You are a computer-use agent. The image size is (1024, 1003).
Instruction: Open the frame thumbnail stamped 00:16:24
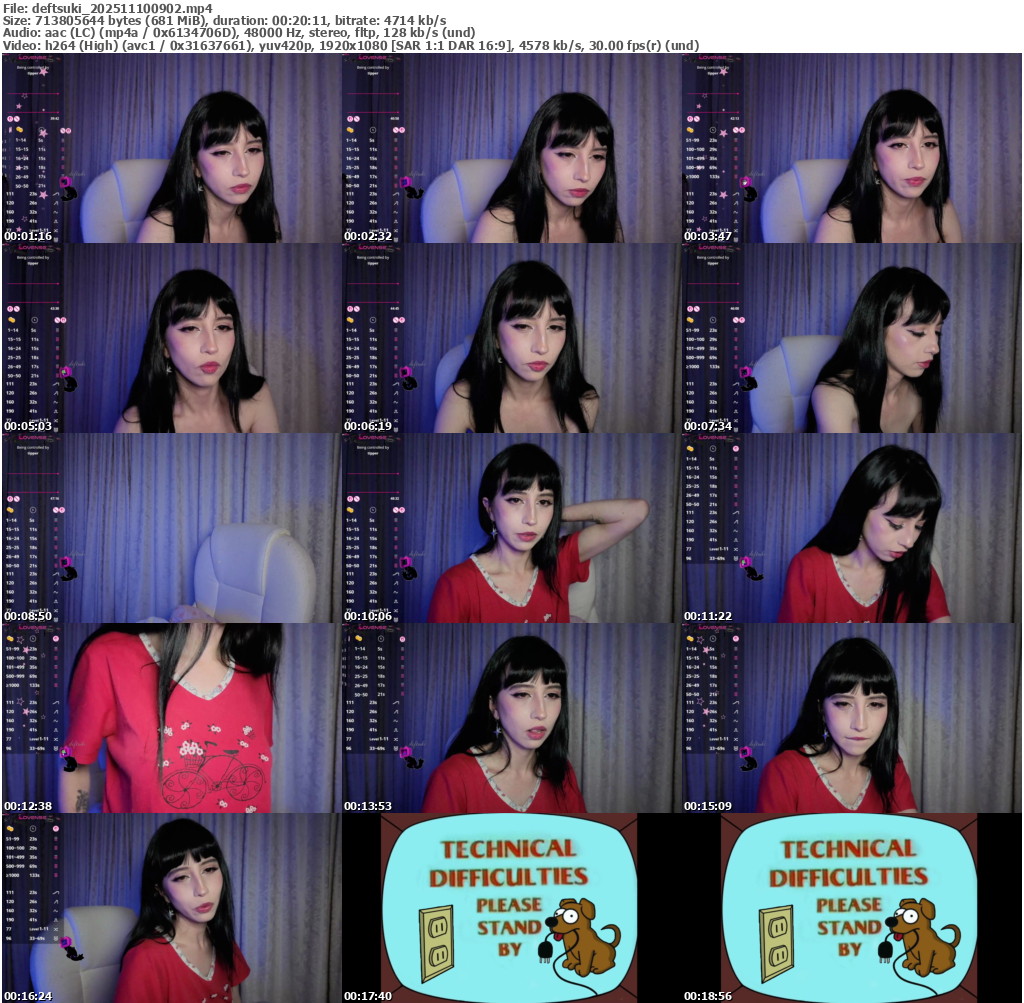[171, 908]
